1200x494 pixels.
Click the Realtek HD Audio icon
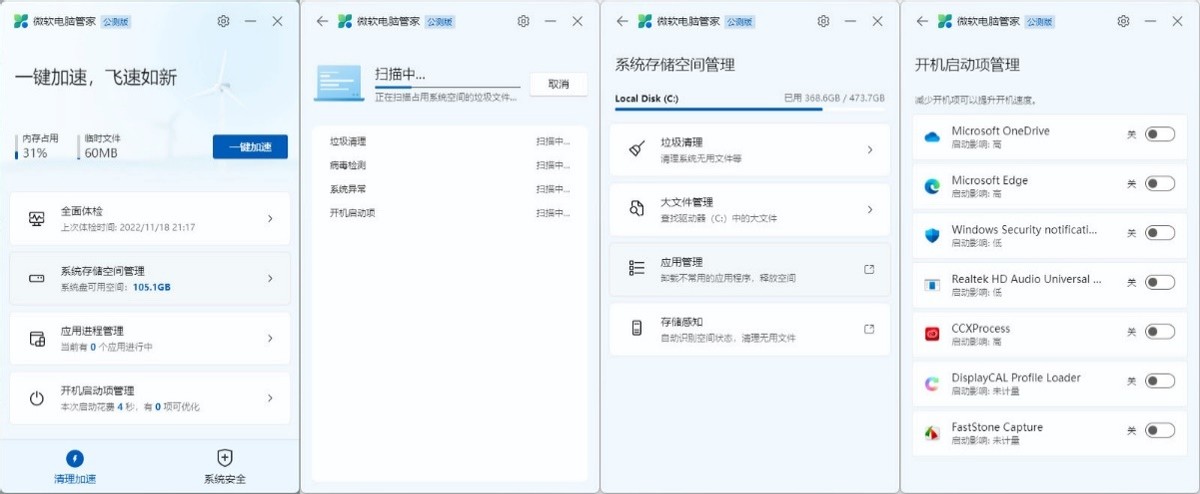pos(932,285)
